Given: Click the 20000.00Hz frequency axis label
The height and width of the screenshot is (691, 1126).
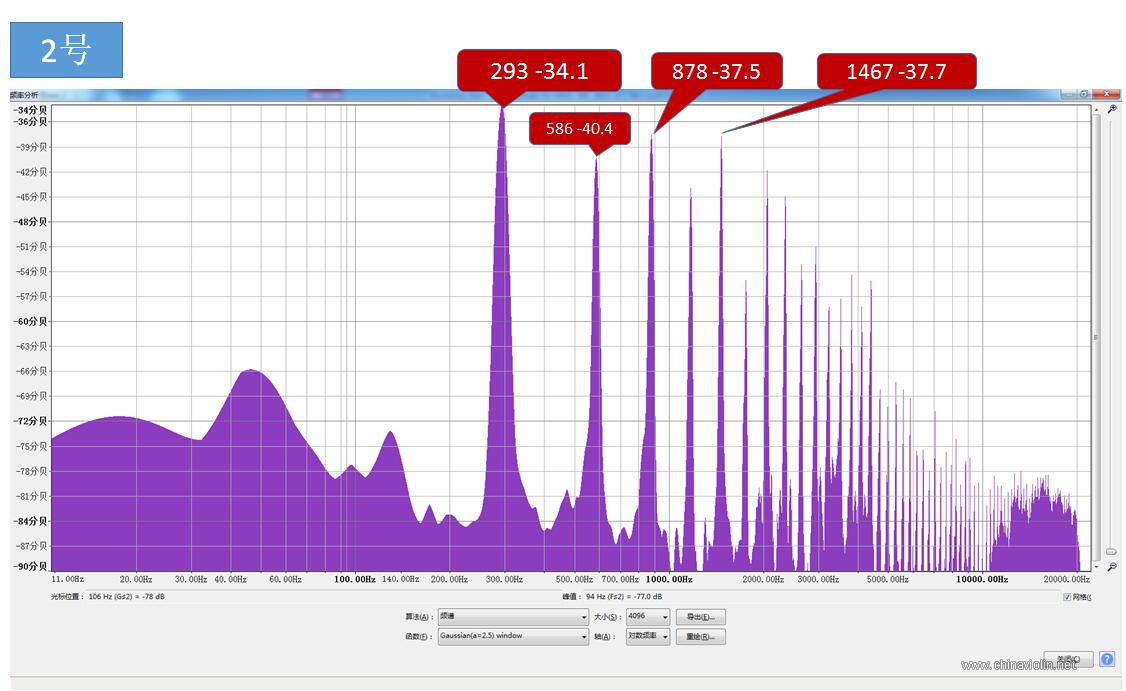Looking at the screenshot, I should [1066, 579].
